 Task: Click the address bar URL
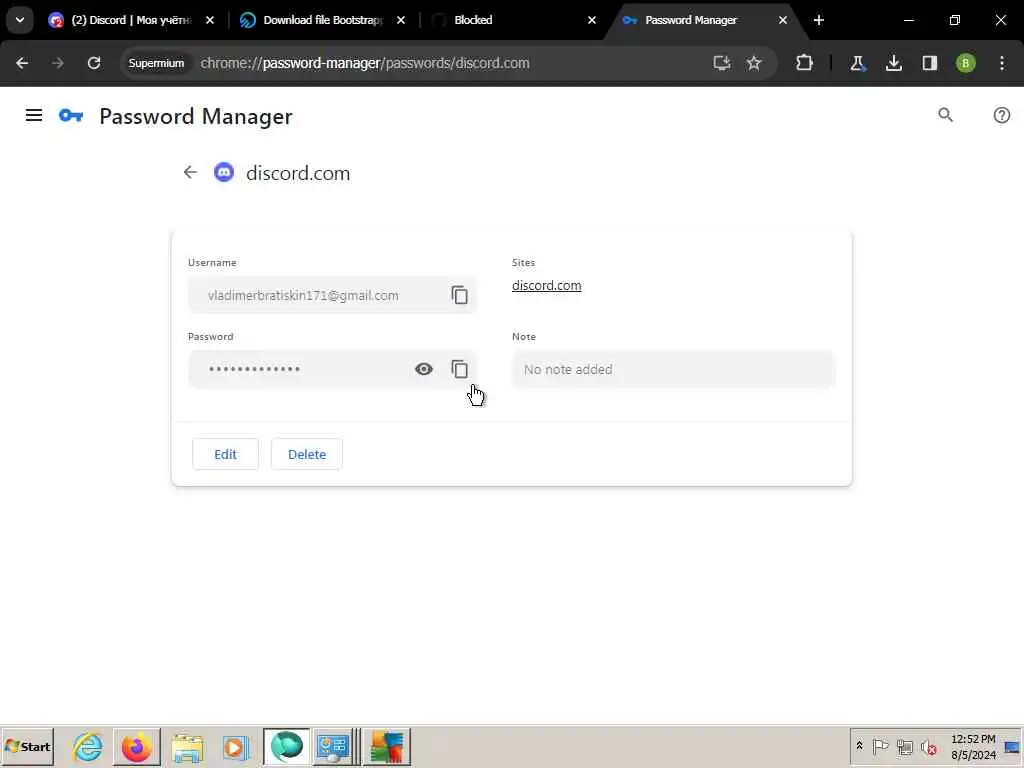tap(365, 63)
